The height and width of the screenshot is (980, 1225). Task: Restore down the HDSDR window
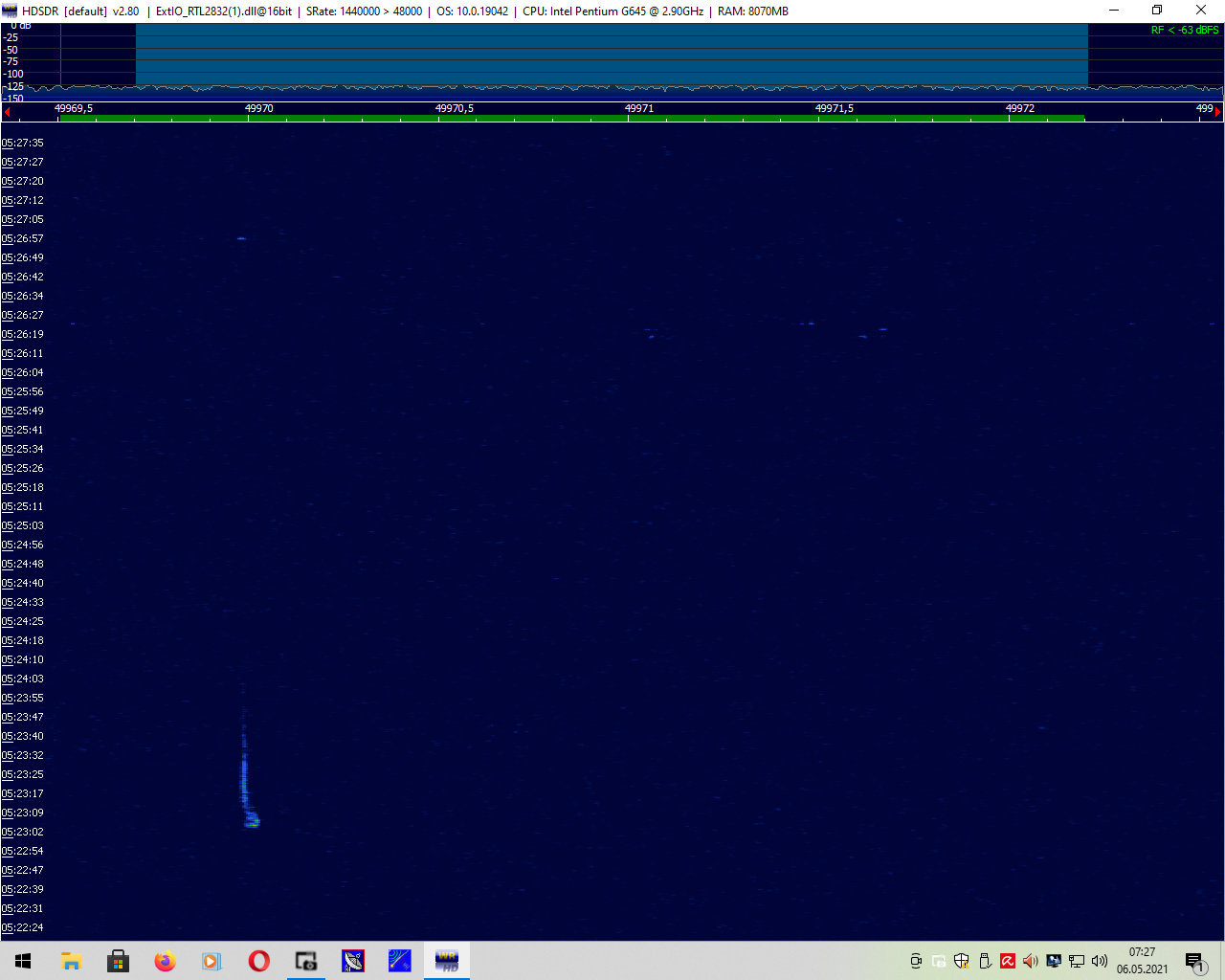[1157, 11]
